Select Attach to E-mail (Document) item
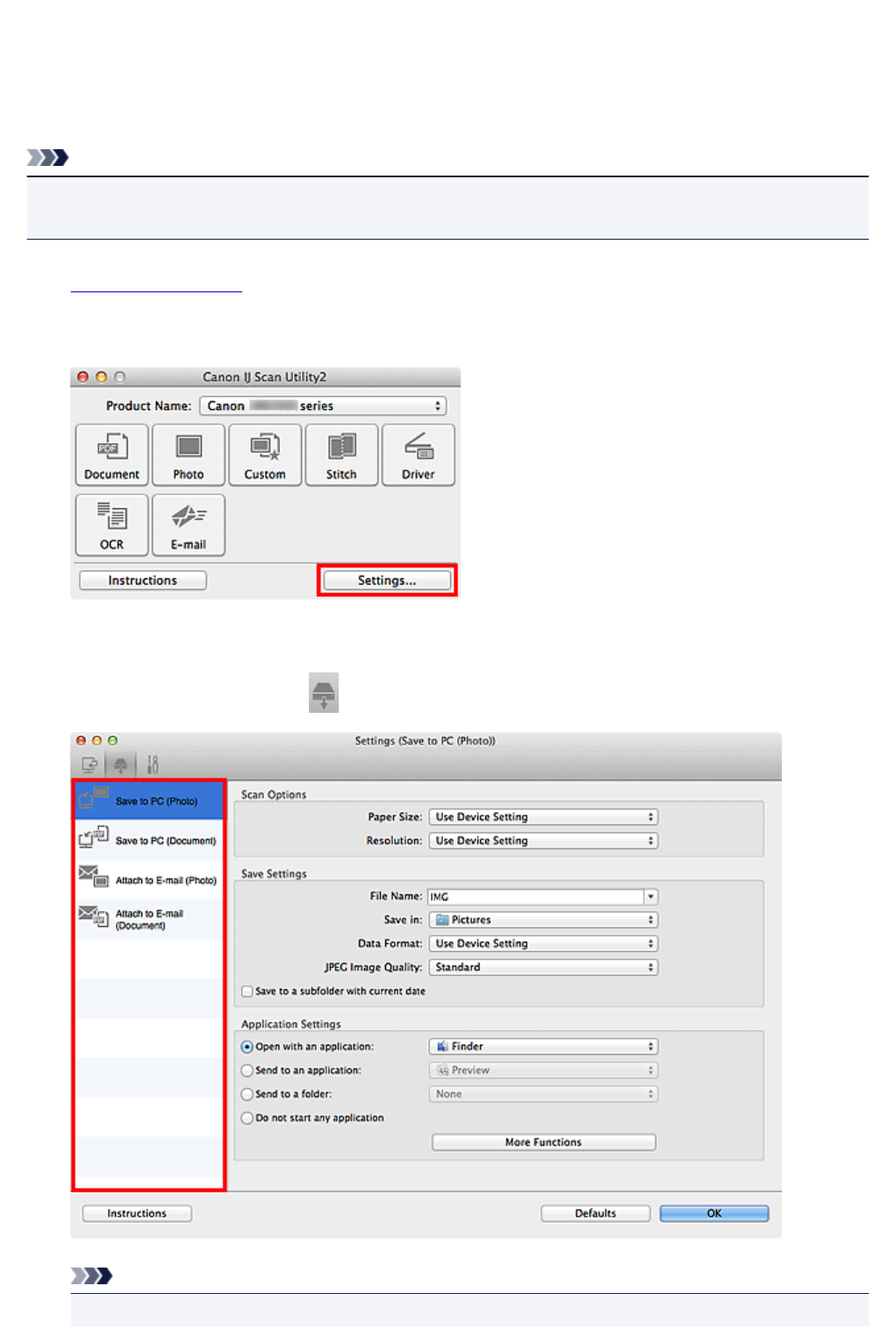 [x=149, y=919]
